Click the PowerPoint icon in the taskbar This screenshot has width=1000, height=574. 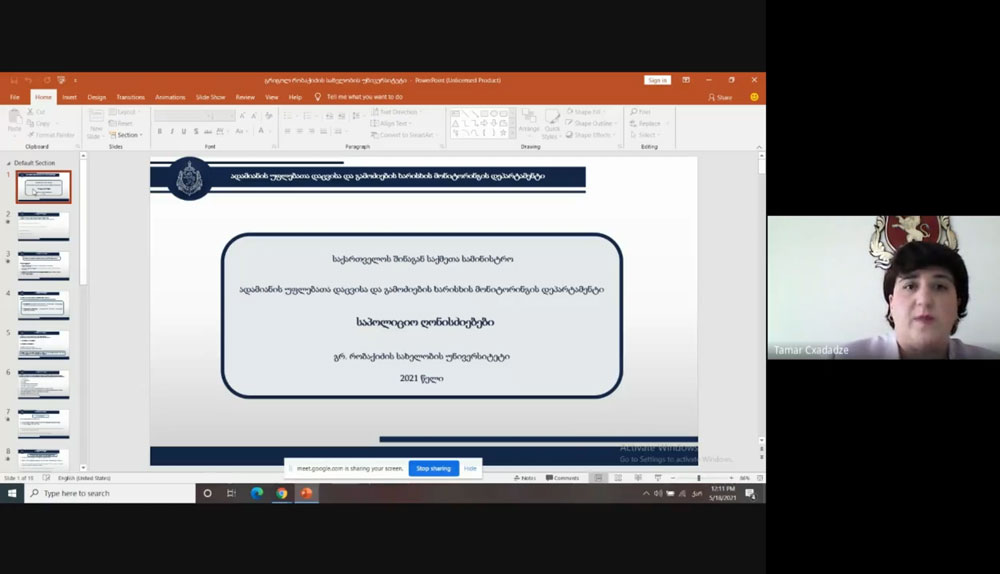pyautogui.click(x=307, y=493)
